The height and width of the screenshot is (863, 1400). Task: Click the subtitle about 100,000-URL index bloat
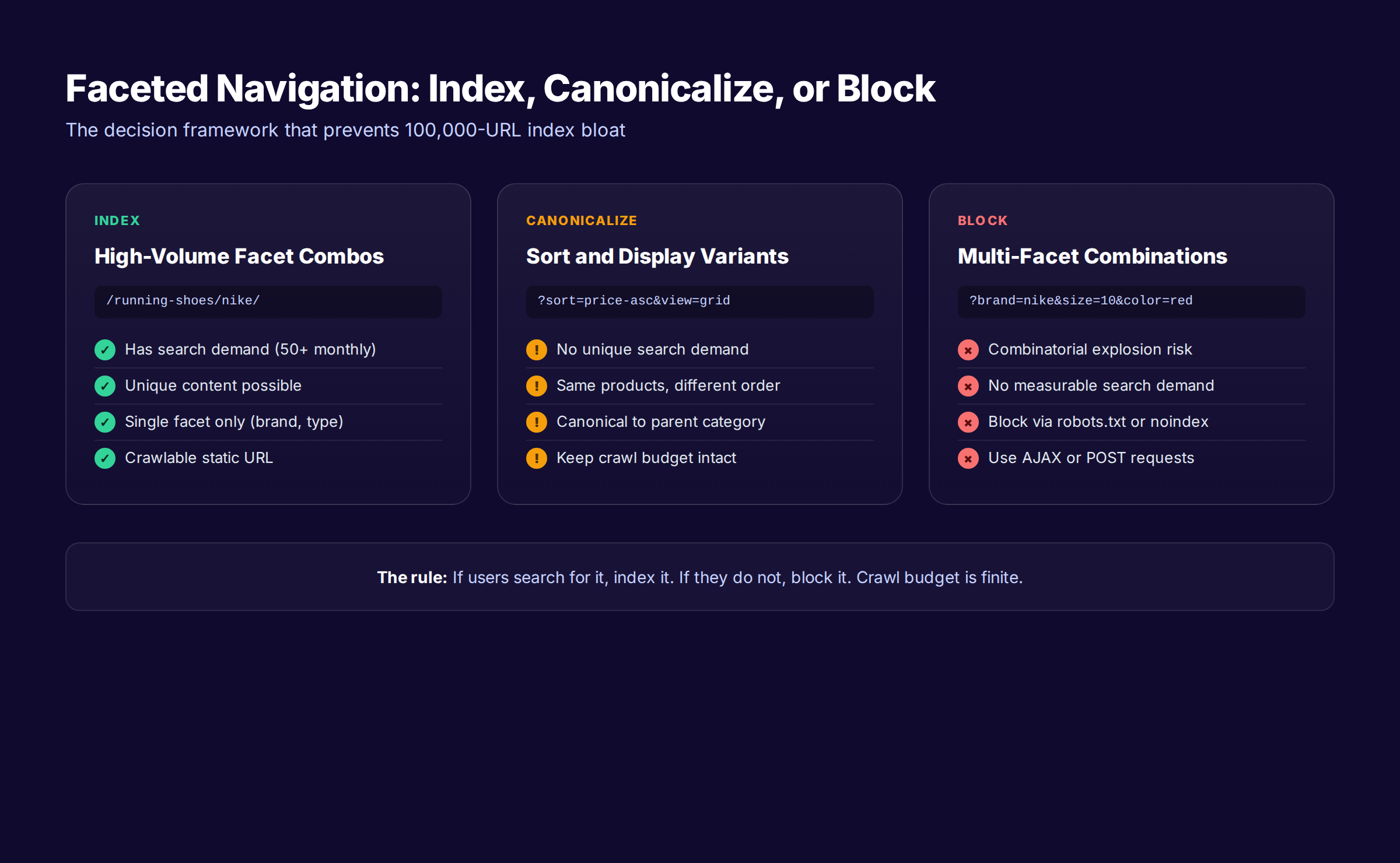(x=345, y=130)
